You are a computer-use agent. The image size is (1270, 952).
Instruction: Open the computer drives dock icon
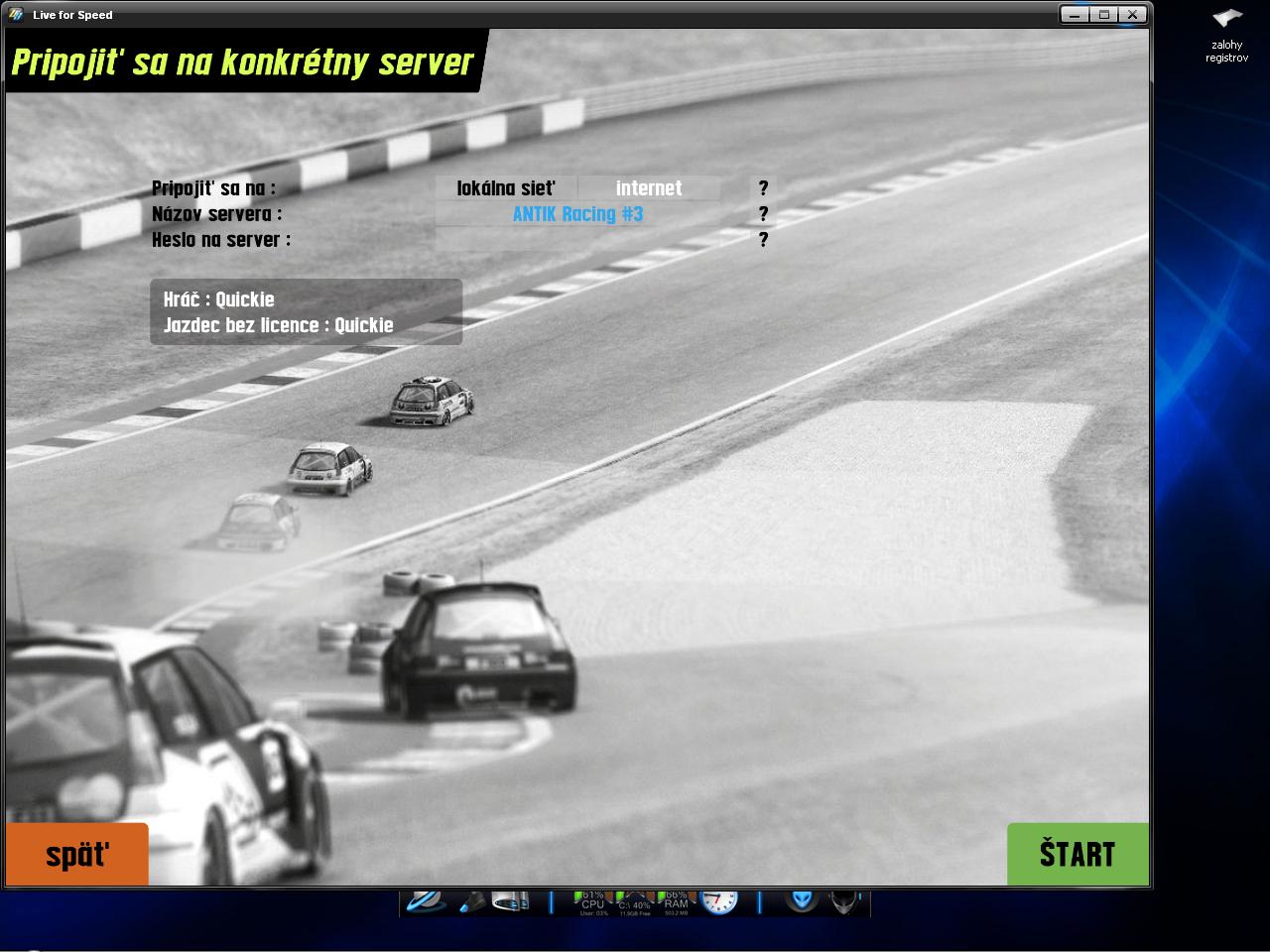click(x=511, y=901)
